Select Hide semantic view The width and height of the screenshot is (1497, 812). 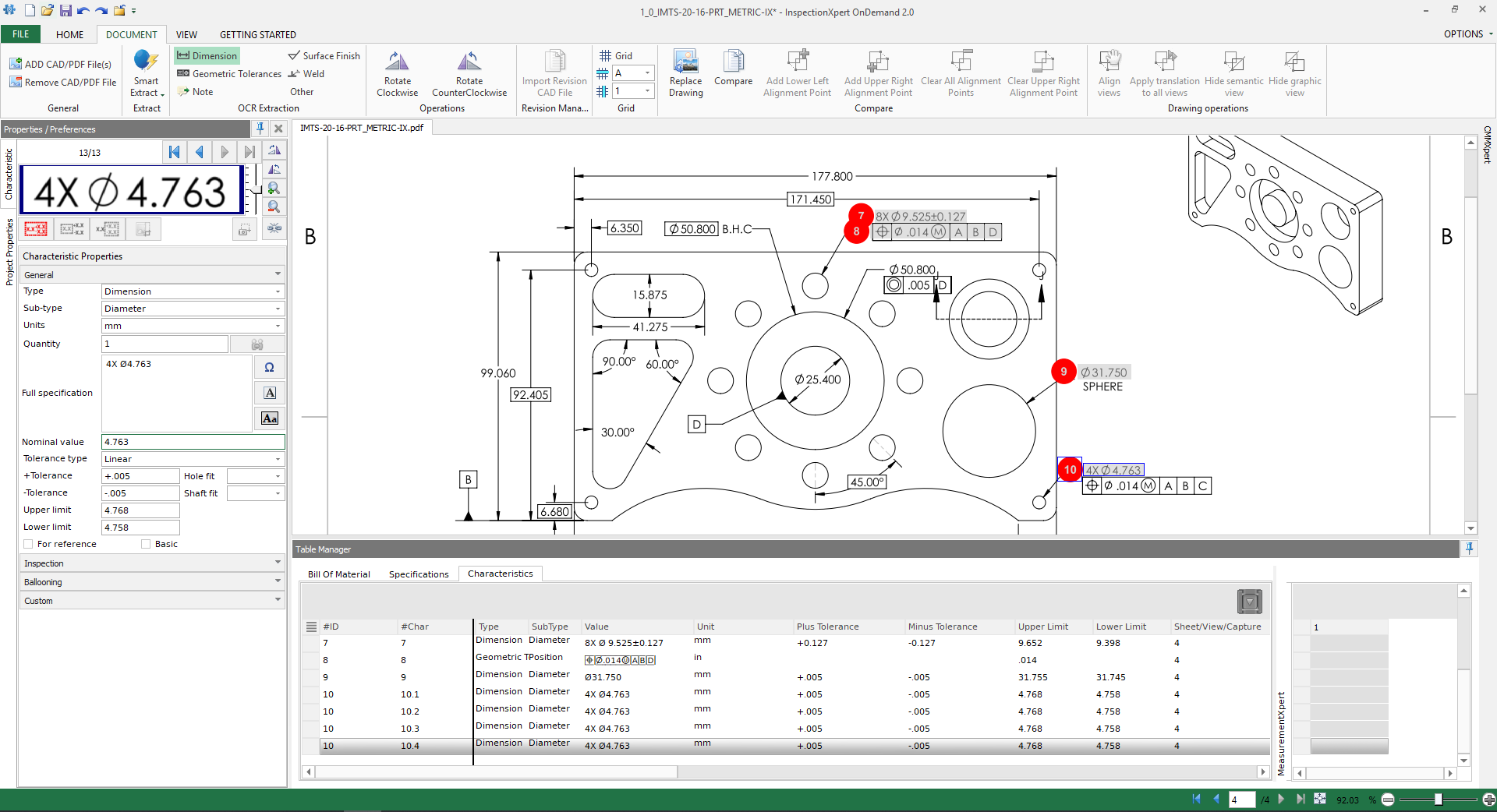tap(1234, 70)
